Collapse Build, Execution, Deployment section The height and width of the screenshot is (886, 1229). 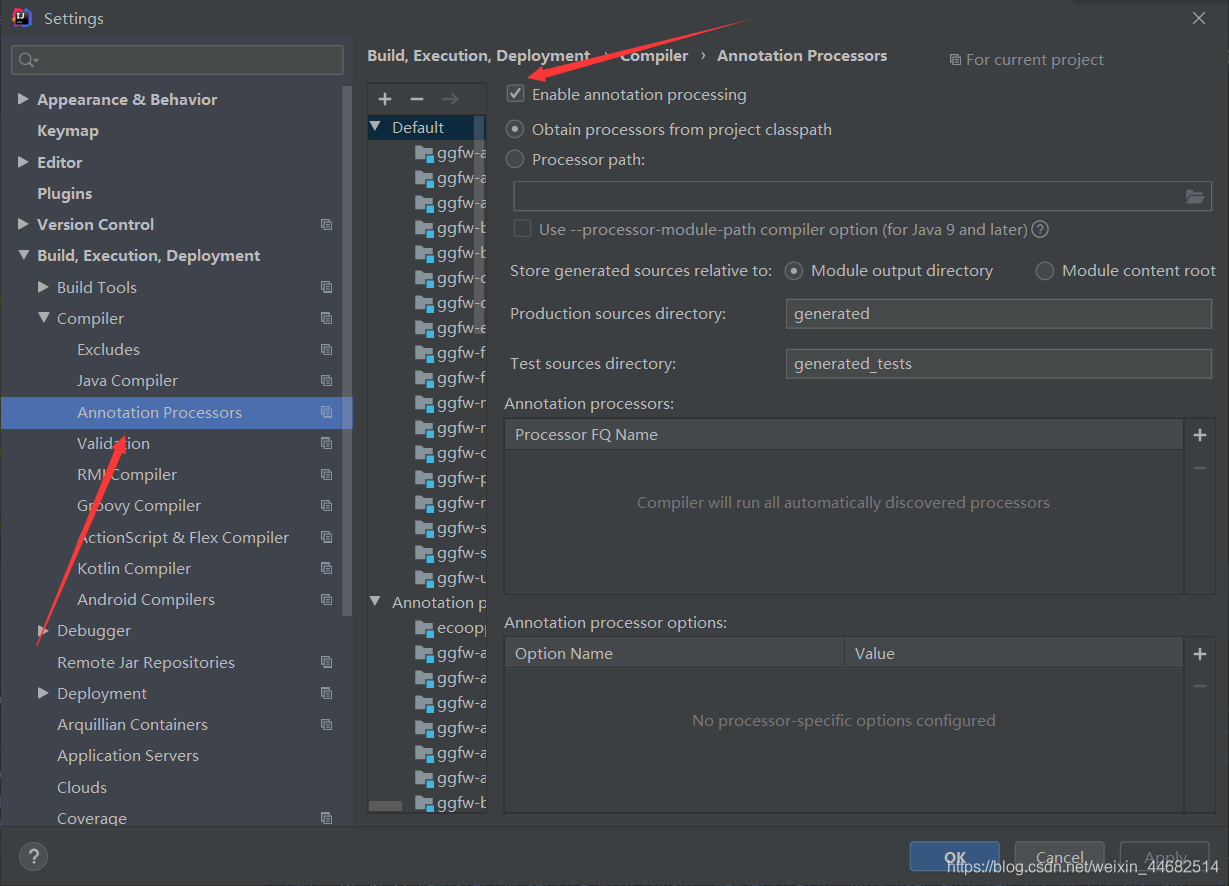coord(23,256)
